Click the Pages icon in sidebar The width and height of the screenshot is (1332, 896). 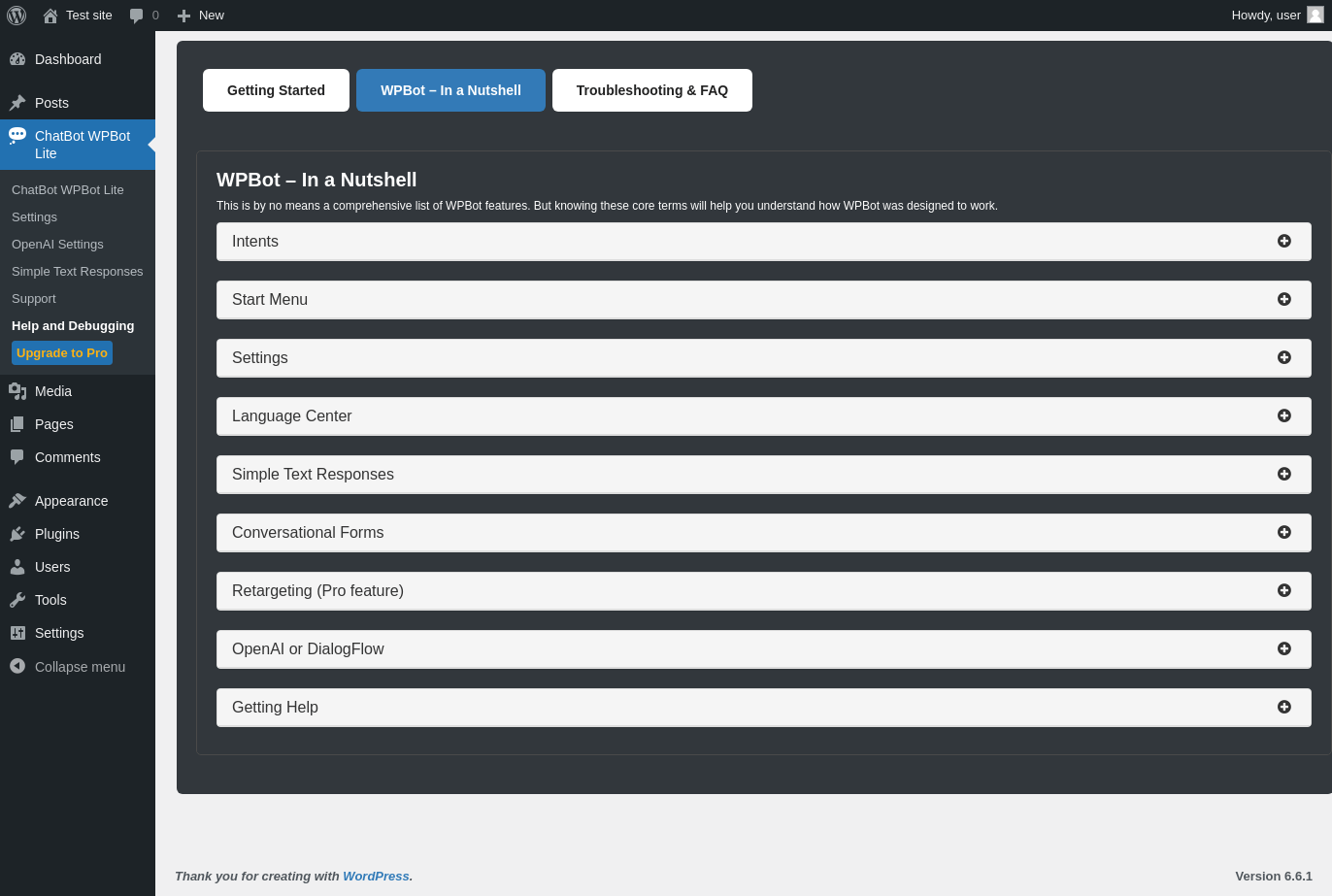[x=17, y=424]
